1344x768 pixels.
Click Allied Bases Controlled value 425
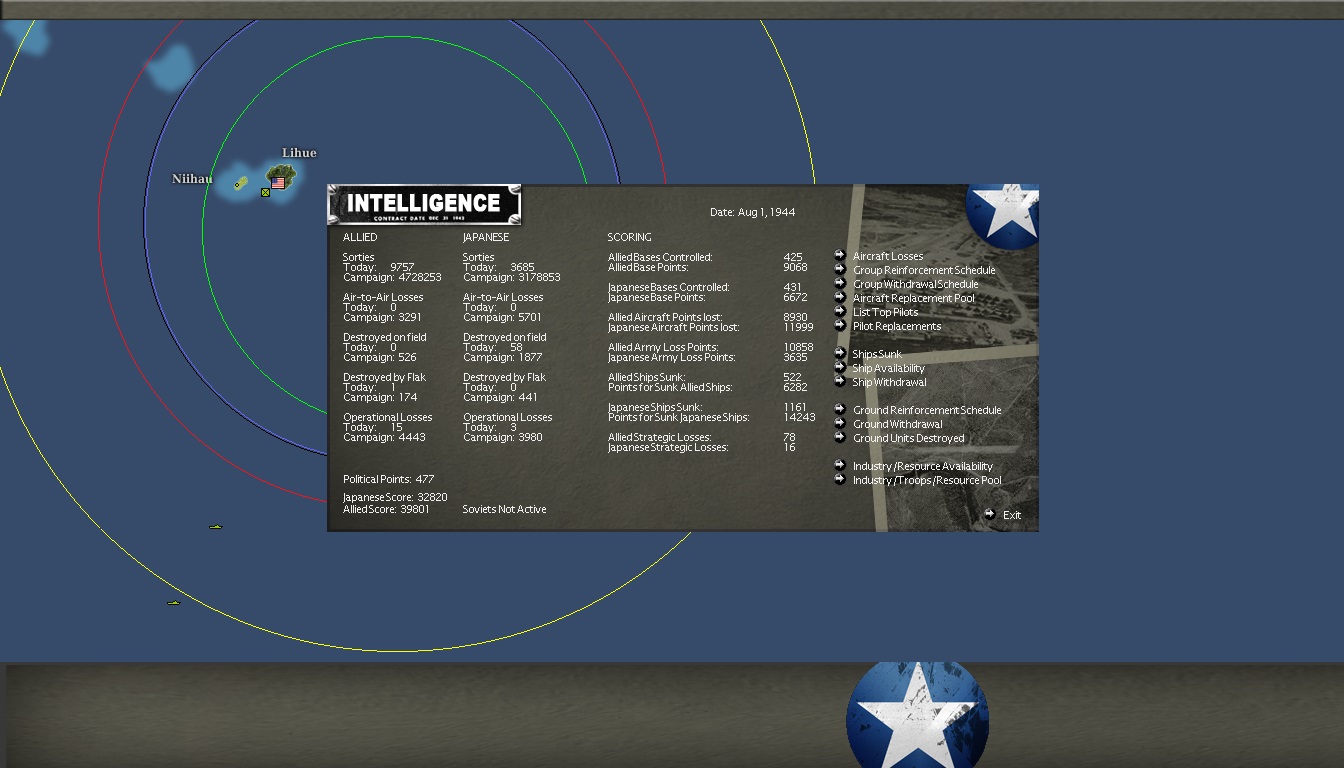point(793,257)
